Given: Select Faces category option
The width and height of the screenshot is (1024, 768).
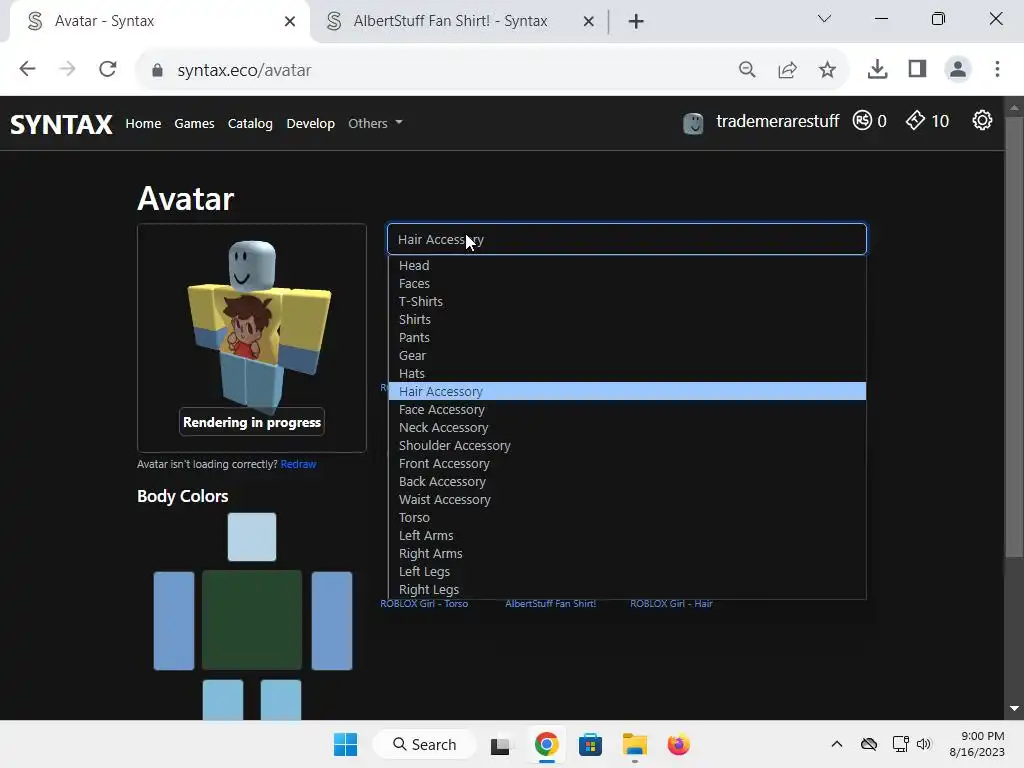Looking at the screenshot, I should pos(627,283).
